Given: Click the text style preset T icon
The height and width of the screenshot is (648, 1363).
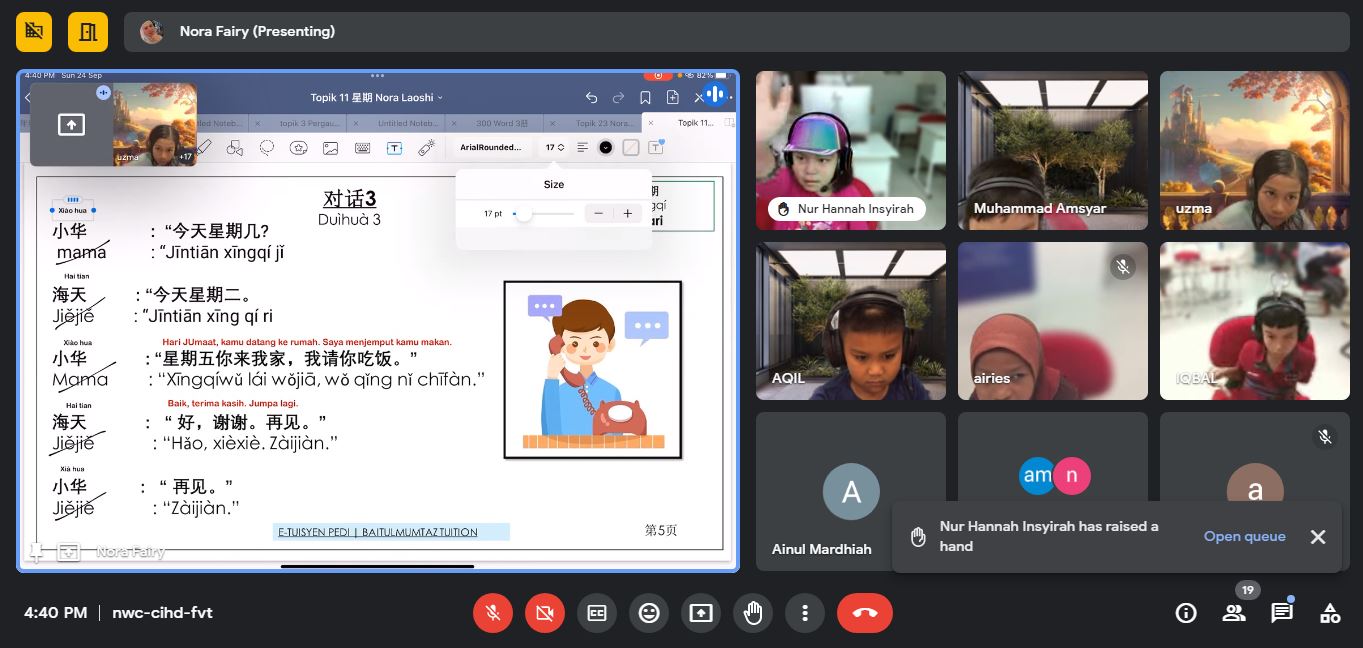Looking at the screenshot, I should [x=656, y=147].
